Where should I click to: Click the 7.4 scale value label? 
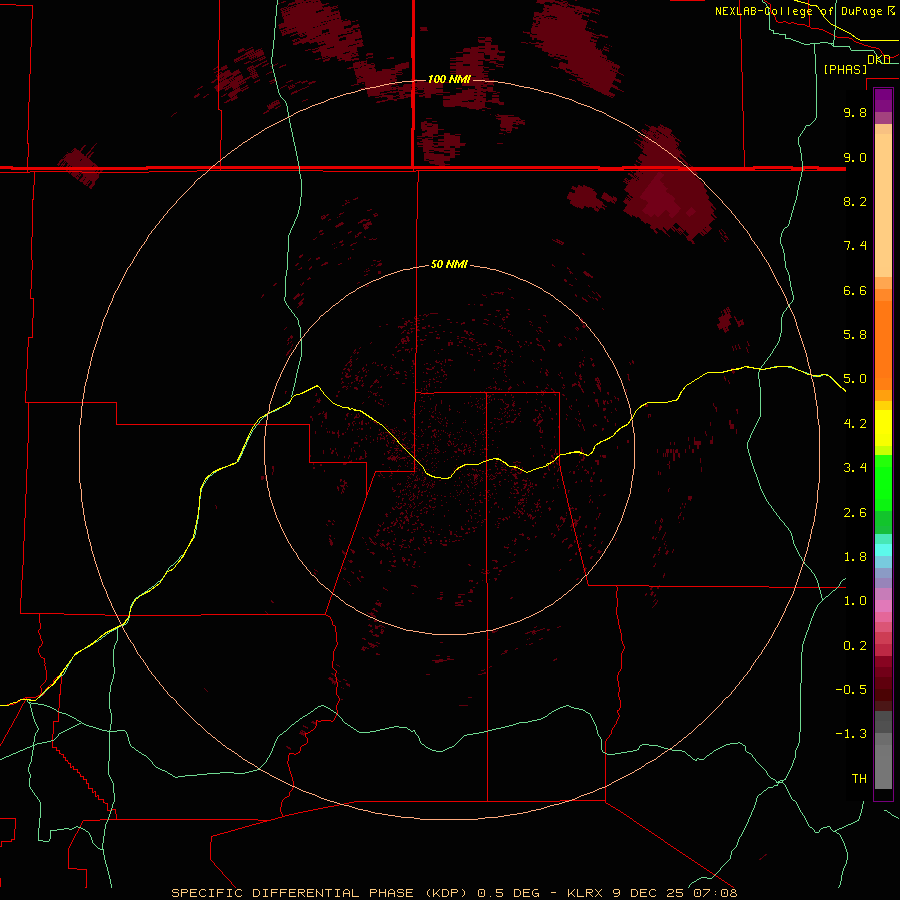tap(855, 246)
